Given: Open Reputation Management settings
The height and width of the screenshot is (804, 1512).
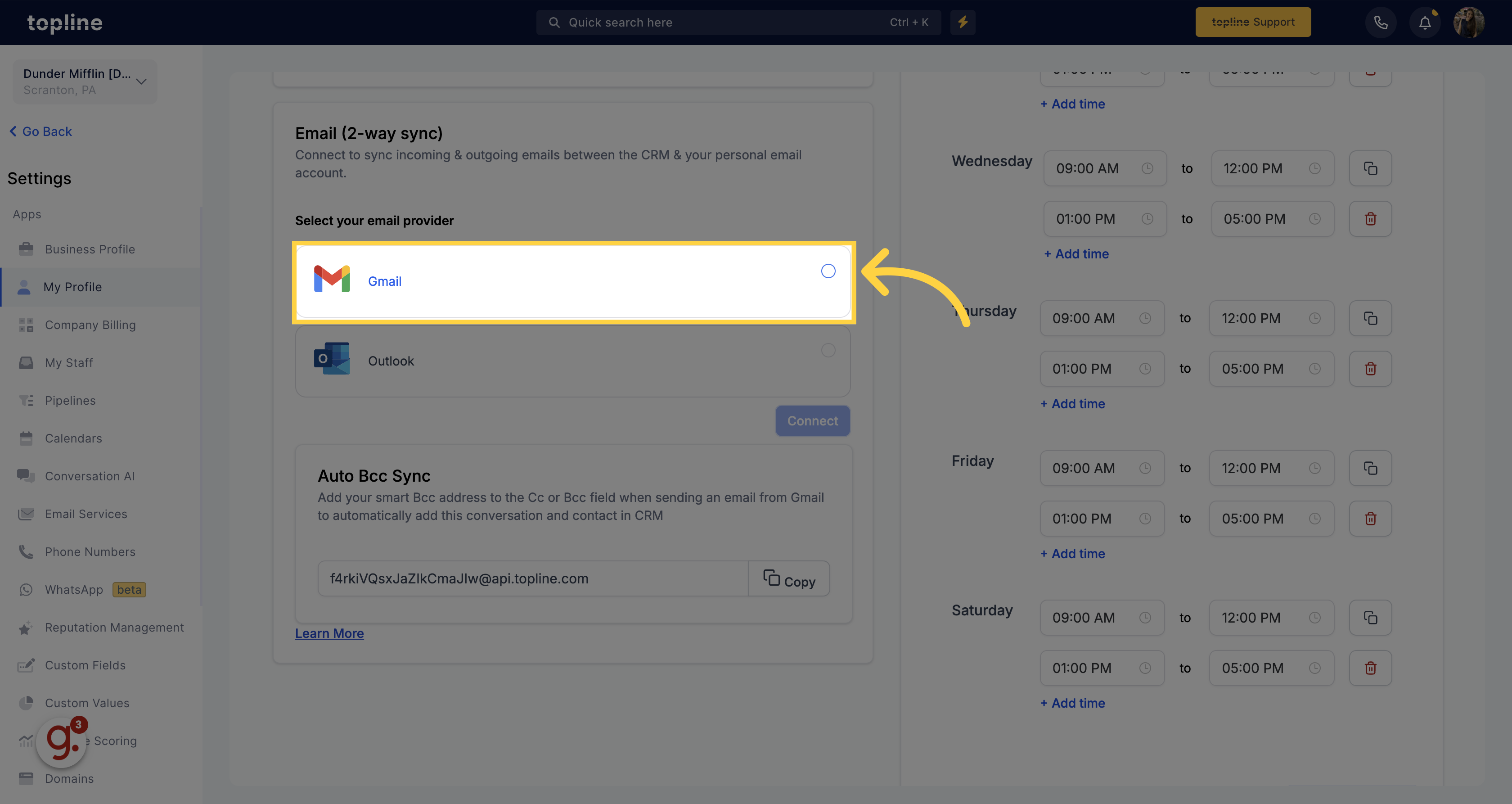Looking at the screenshot, I should 114,627.
